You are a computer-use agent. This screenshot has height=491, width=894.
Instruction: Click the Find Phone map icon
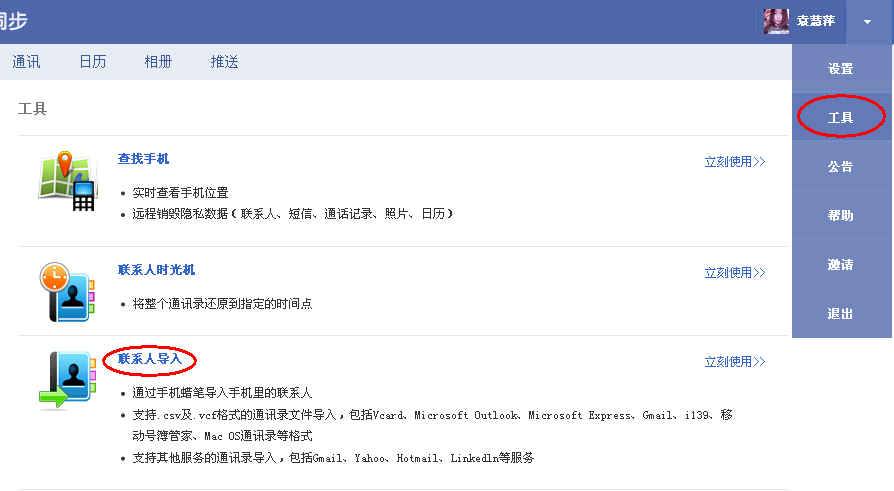[68, 181]
